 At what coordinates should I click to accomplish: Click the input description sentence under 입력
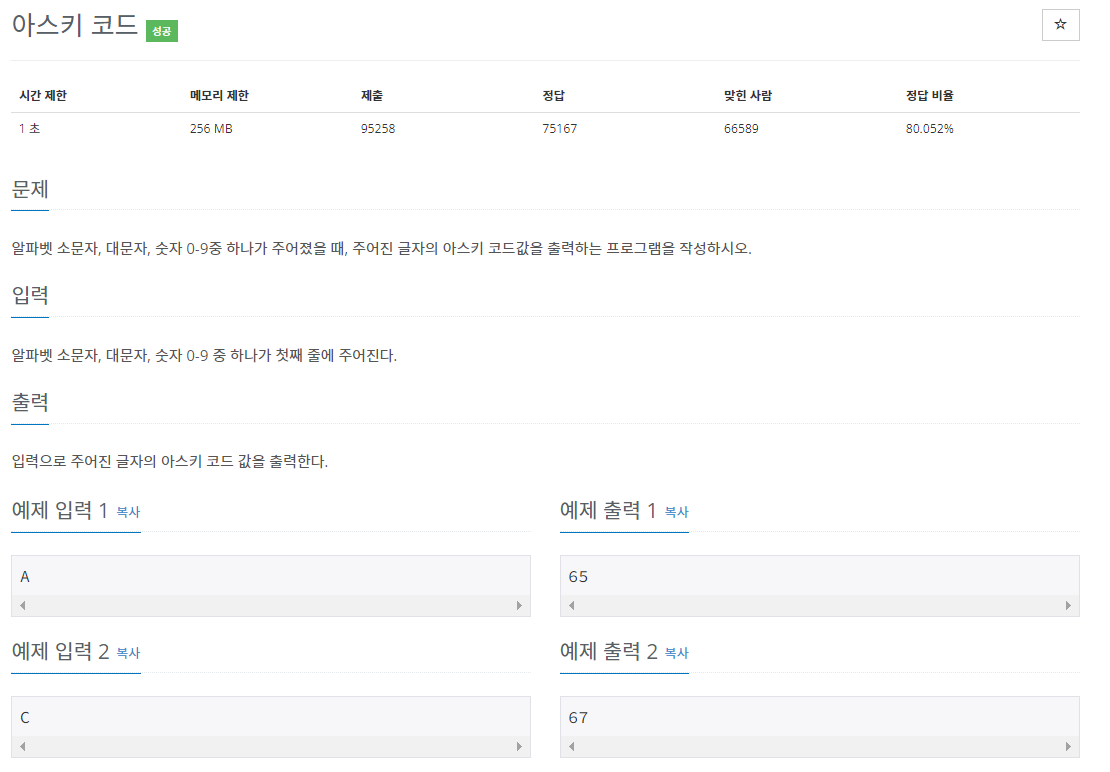click(204, 355)
